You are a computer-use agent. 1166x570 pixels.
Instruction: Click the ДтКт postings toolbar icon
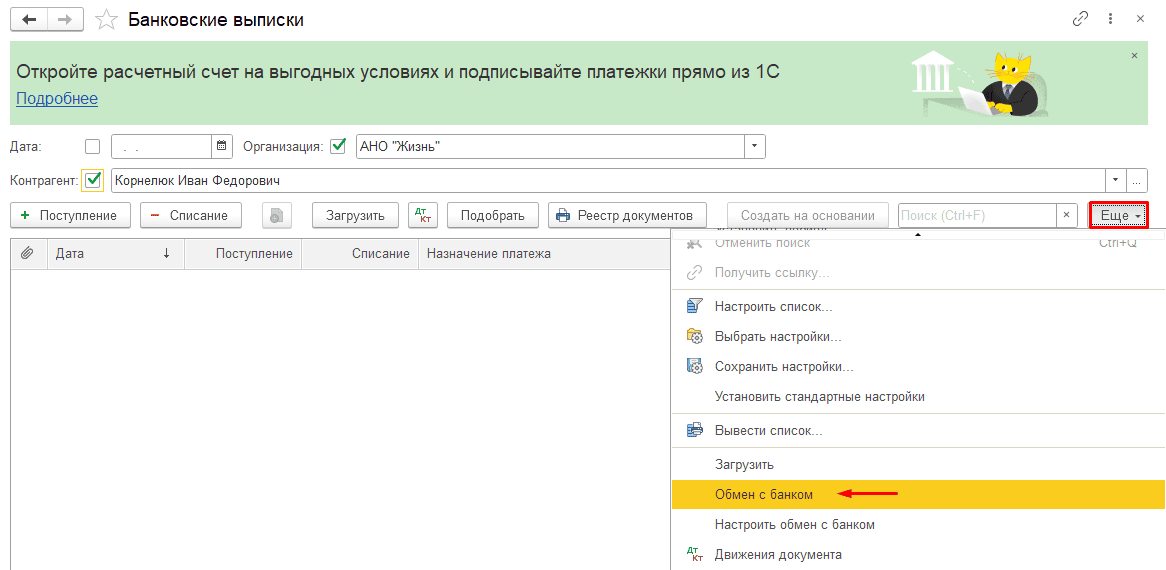tap(423, 215)
